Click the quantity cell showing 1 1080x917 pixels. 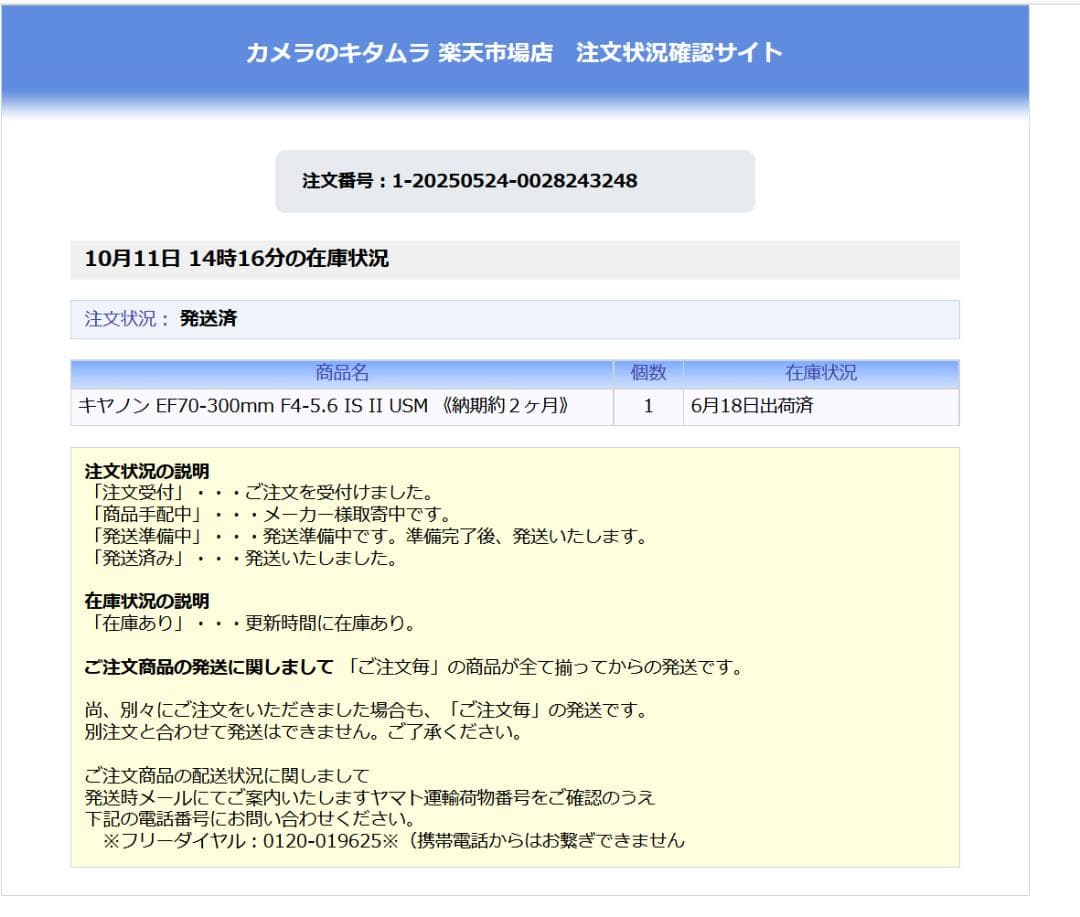point(648,407)
